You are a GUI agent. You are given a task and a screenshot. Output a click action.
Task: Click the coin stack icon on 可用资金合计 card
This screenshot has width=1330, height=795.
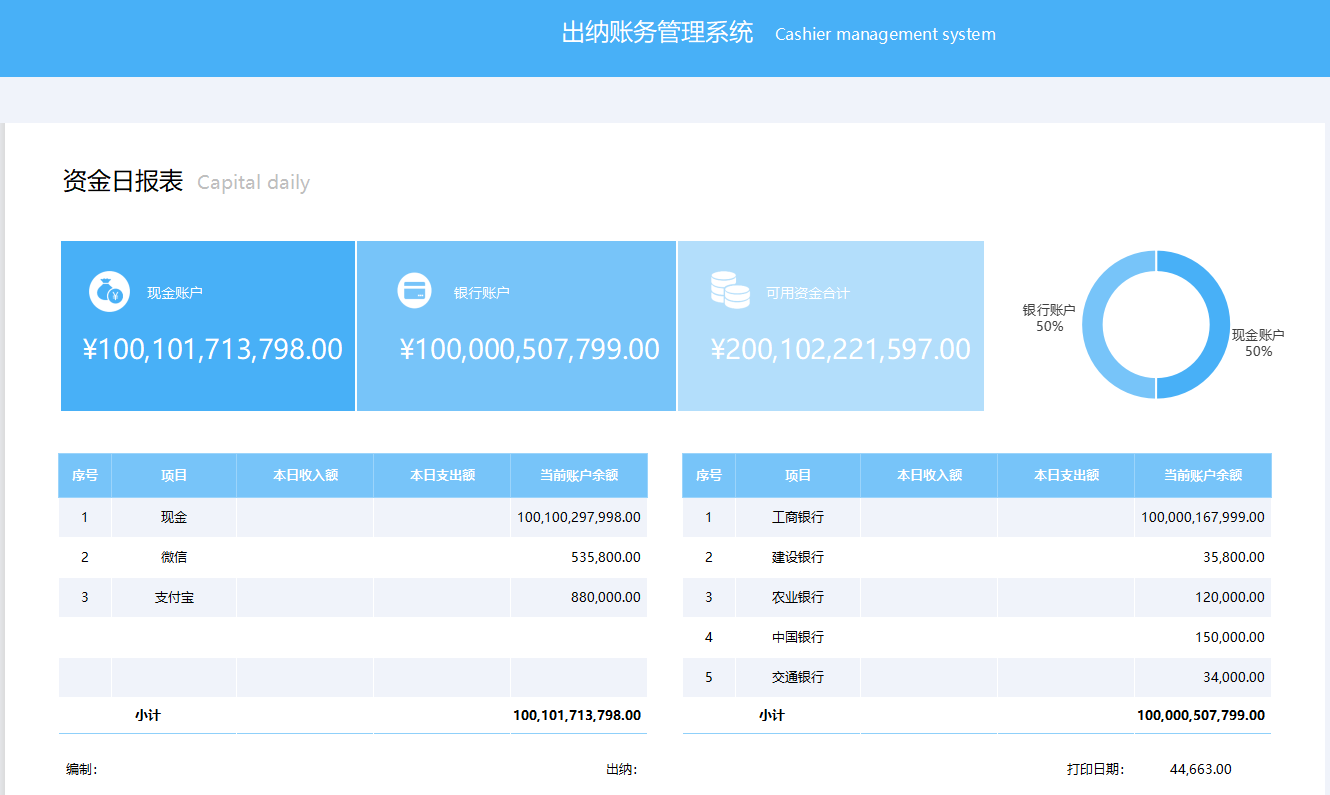730,290
